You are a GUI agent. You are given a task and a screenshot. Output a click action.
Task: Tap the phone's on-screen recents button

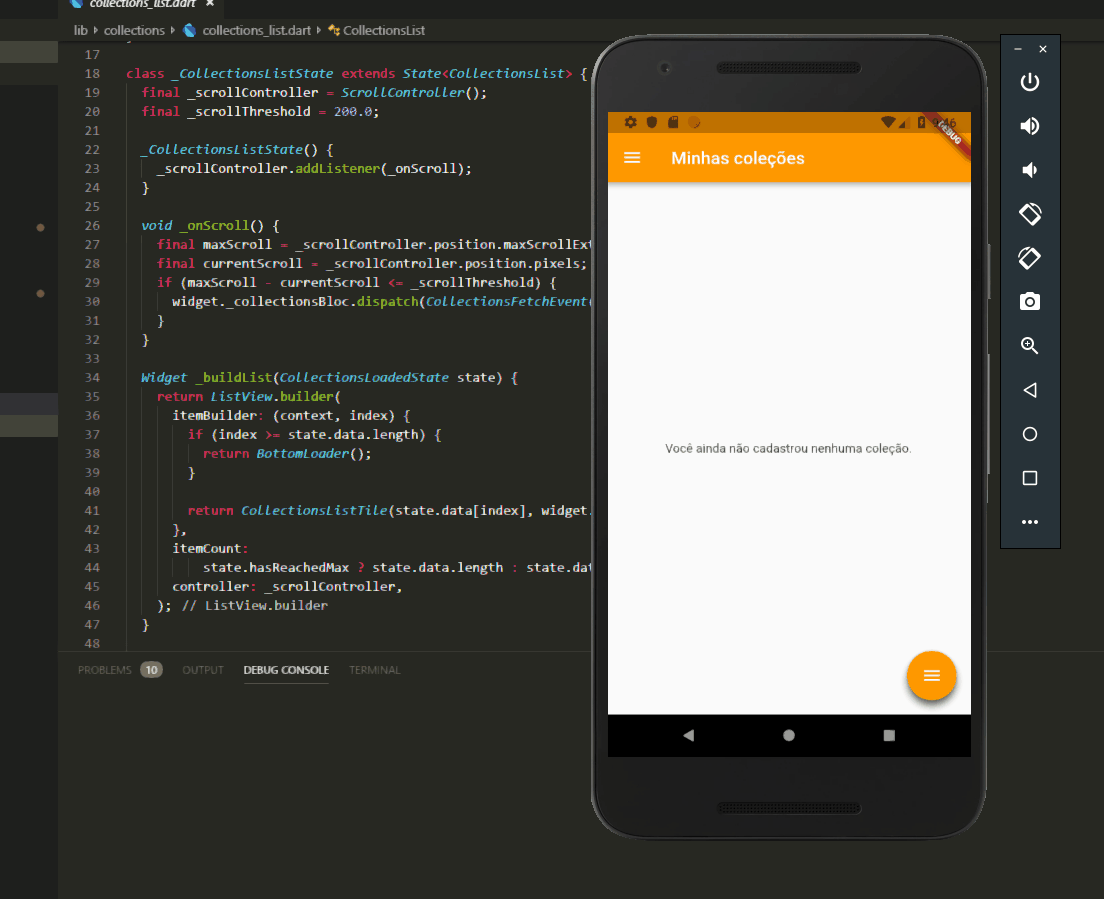tap(889, 735)
